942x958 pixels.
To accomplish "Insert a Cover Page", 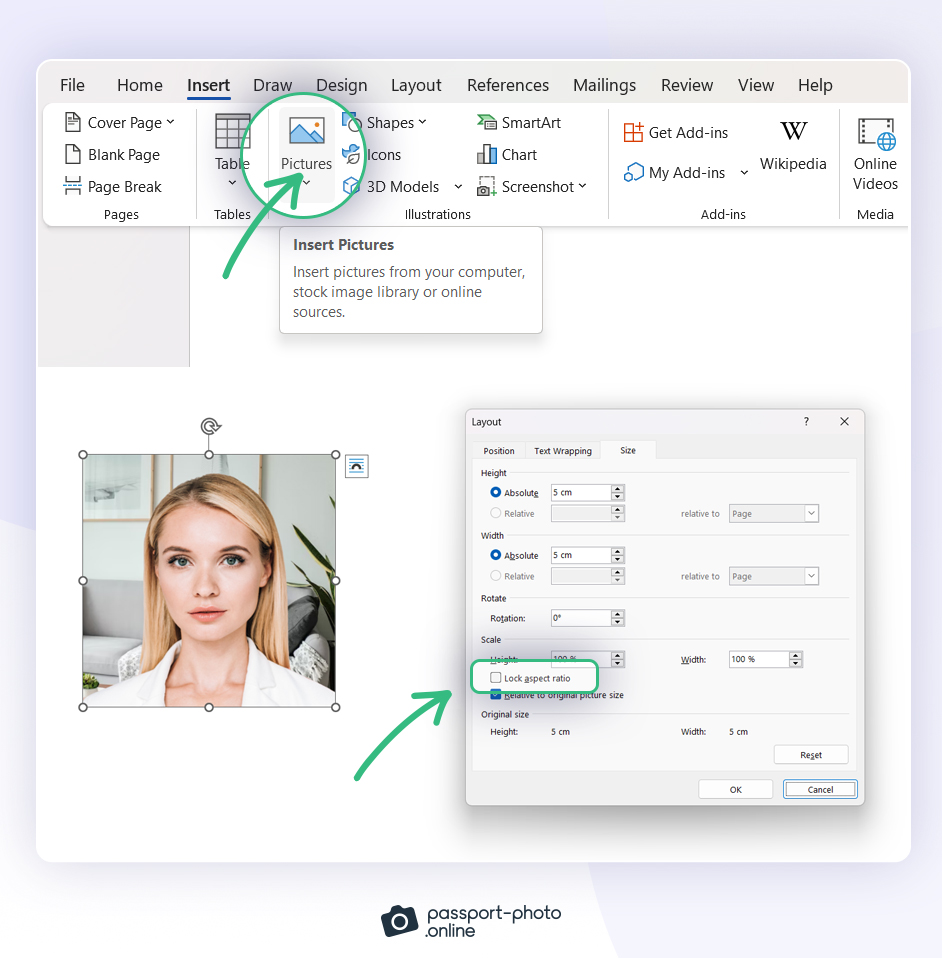I will pyautogui.click(x=119, y=123).
